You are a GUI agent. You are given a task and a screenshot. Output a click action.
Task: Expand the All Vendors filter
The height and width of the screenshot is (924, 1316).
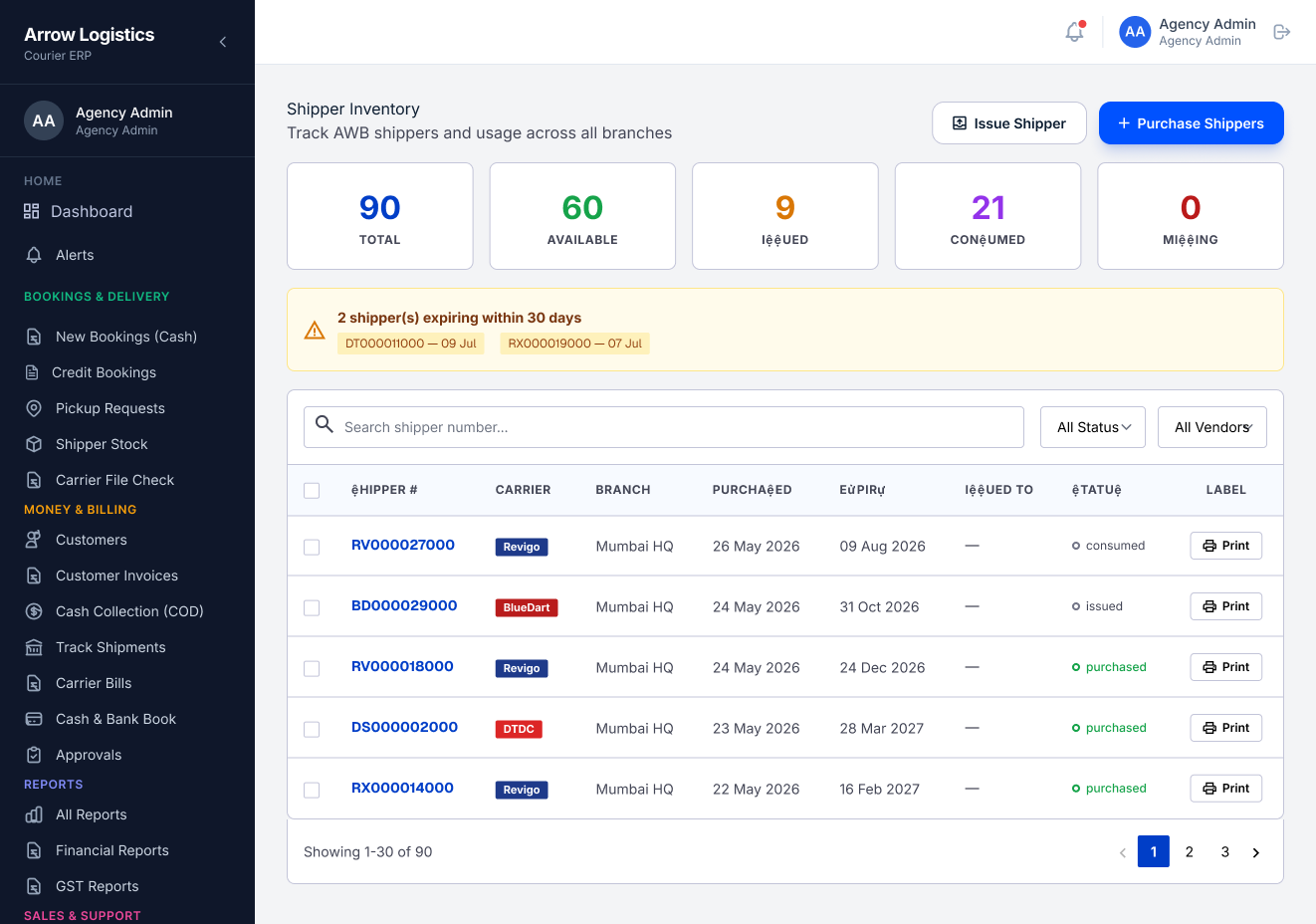pyautogui.click(x=1212, y=427)
